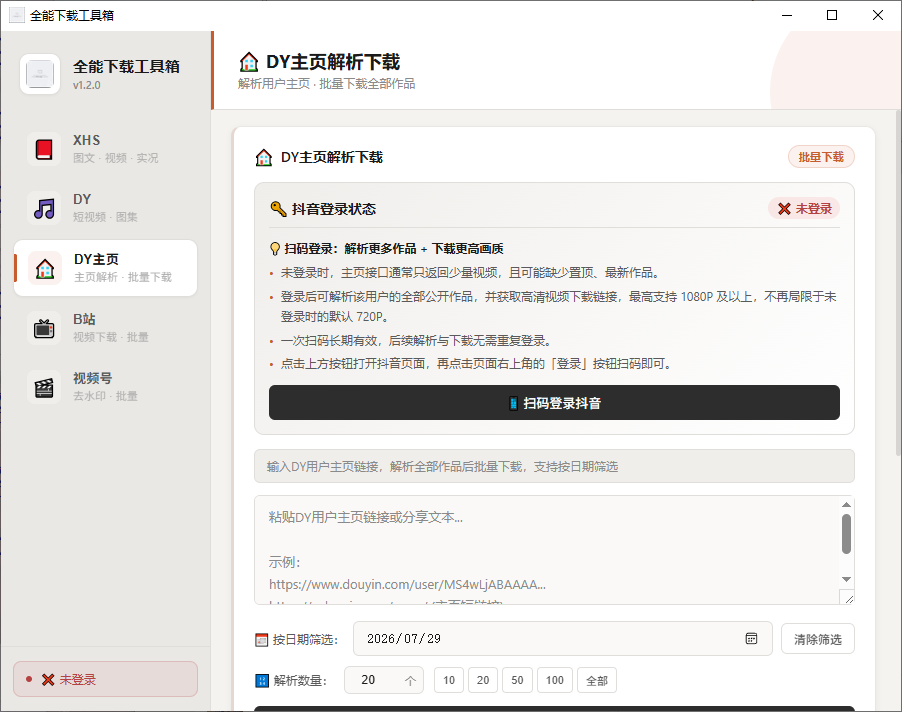Click the text area scroll down arrow

(846, 579)
